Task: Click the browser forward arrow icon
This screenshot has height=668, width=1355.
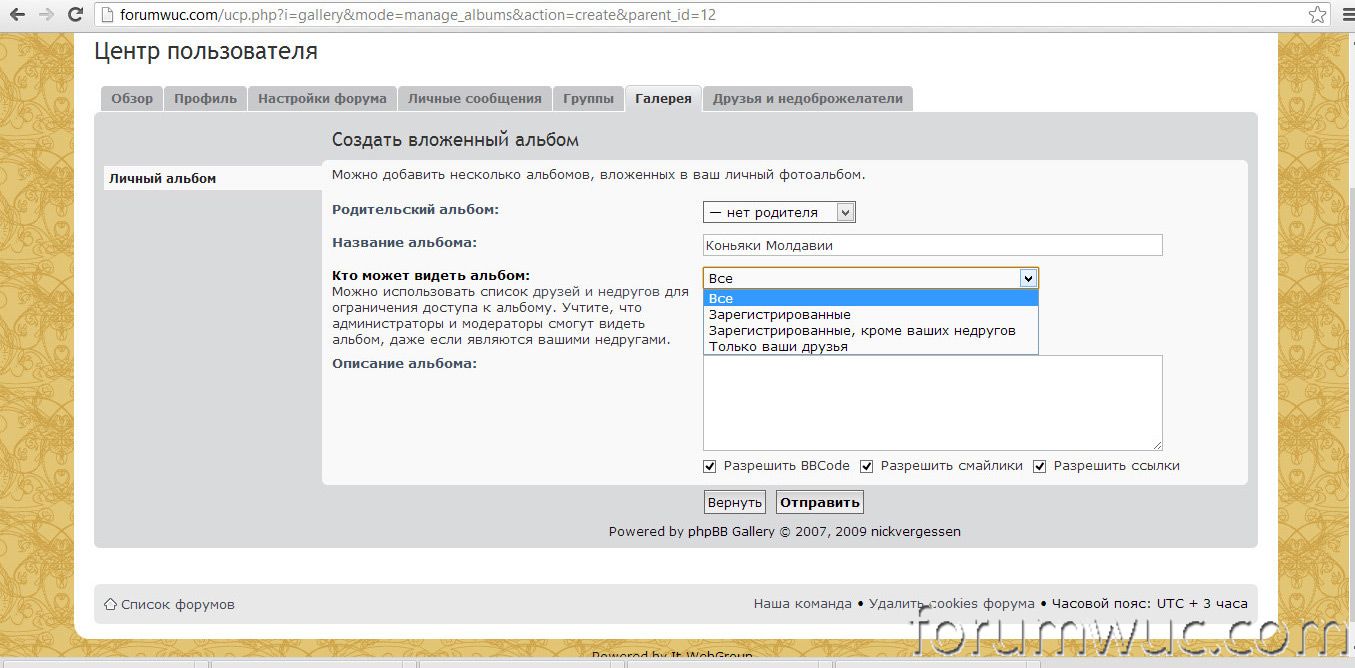Action: [46, 15]
